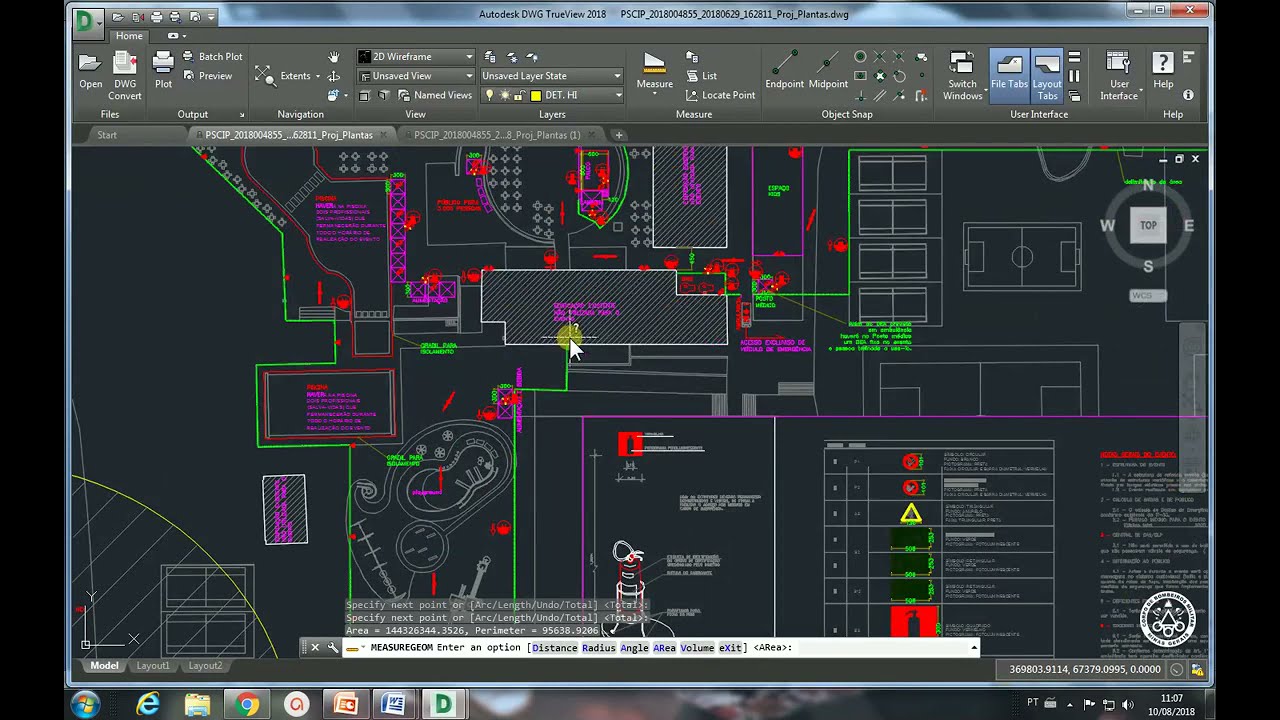Open the Start file tab
The image size is (1280, 720).
107,135
